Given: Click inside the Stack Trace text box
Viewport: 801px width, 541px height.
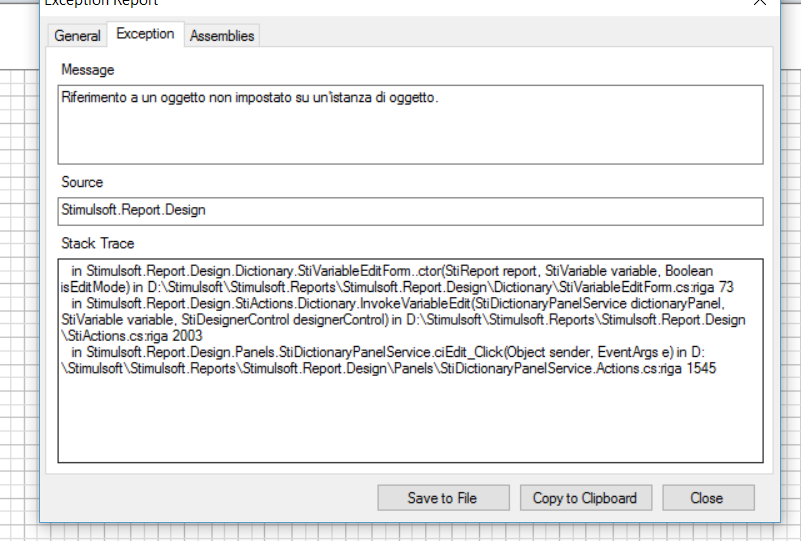Looking at the screenshot, I should [x=410, y=361].
